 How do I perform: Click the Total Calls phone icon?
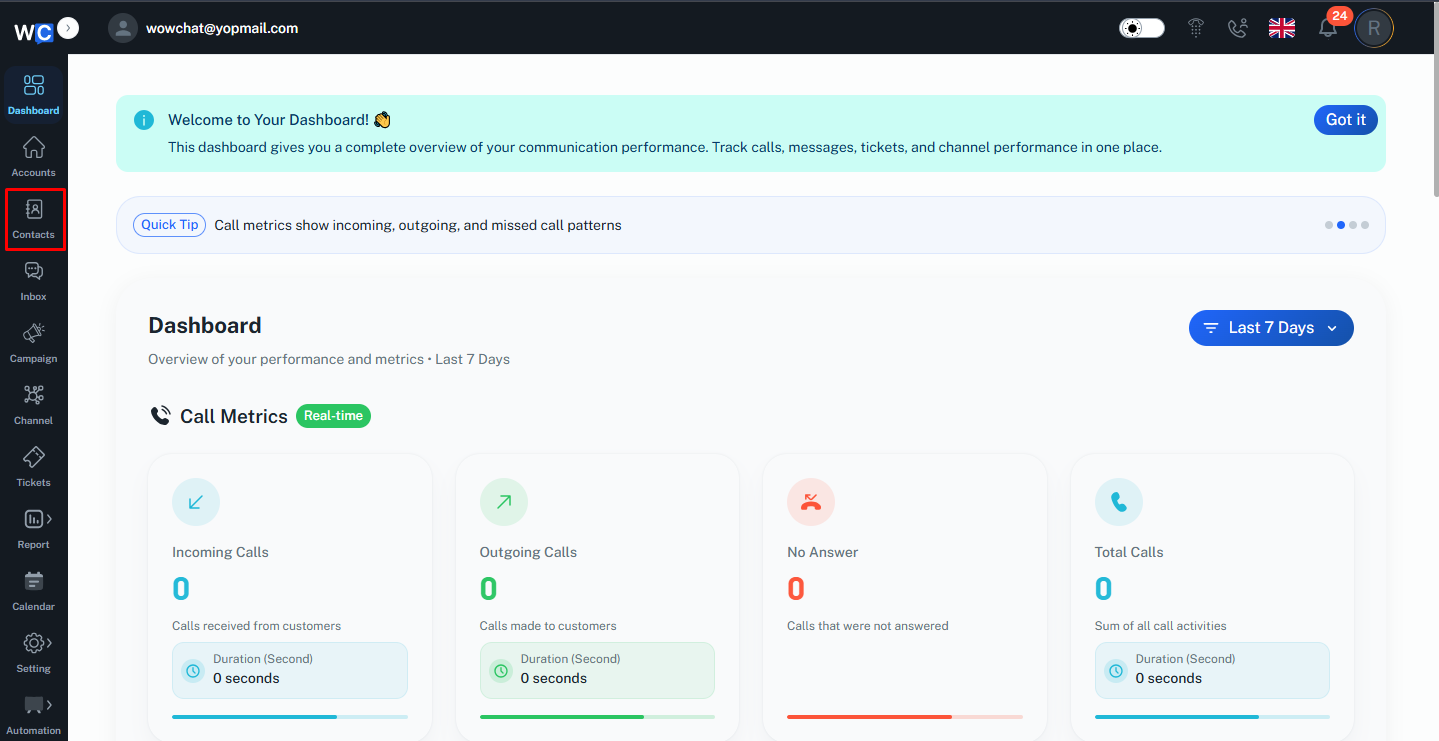[x=1119, y=502]
